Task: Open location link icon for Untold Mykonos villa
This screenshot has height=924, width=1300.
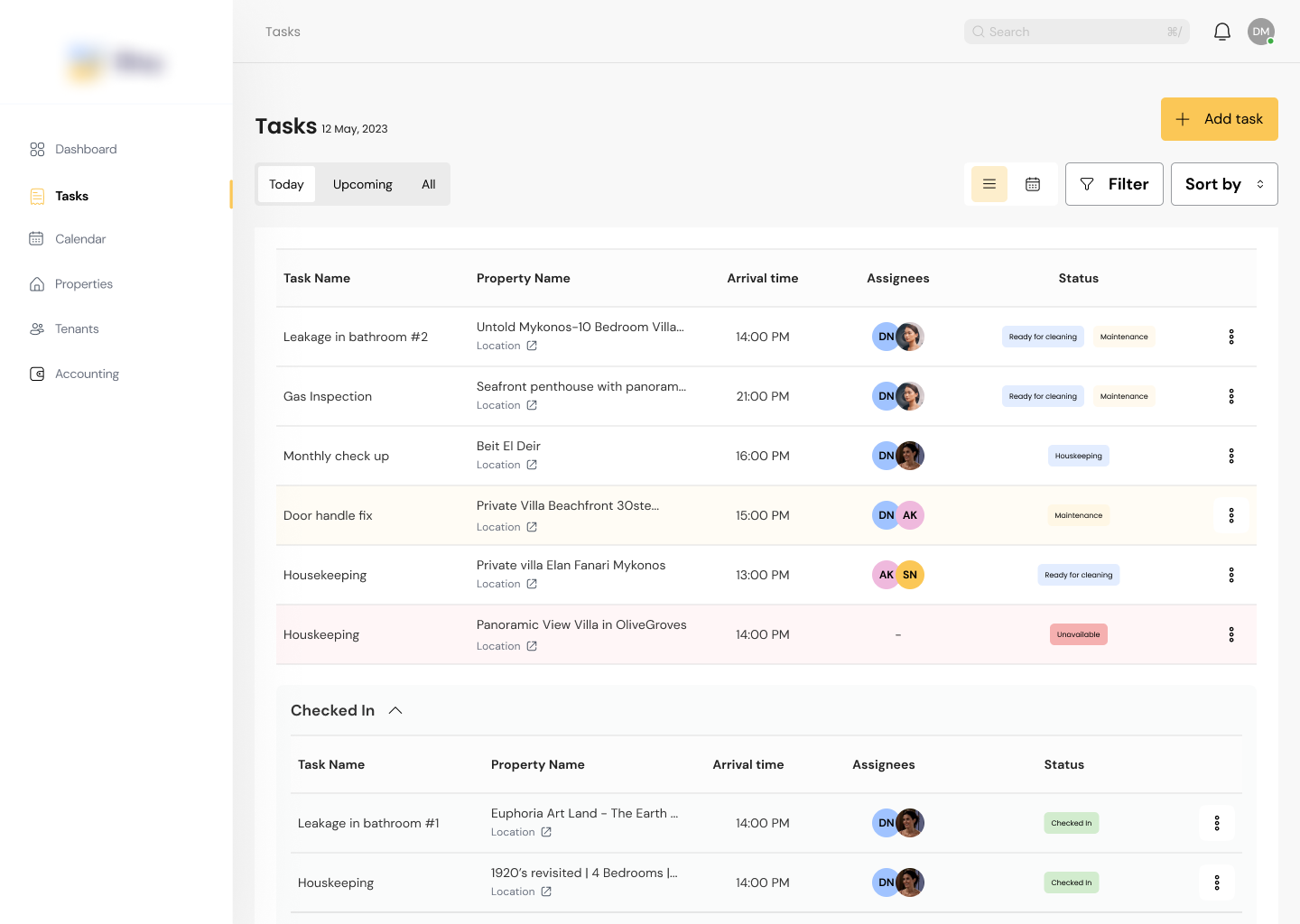Action: 532,346
